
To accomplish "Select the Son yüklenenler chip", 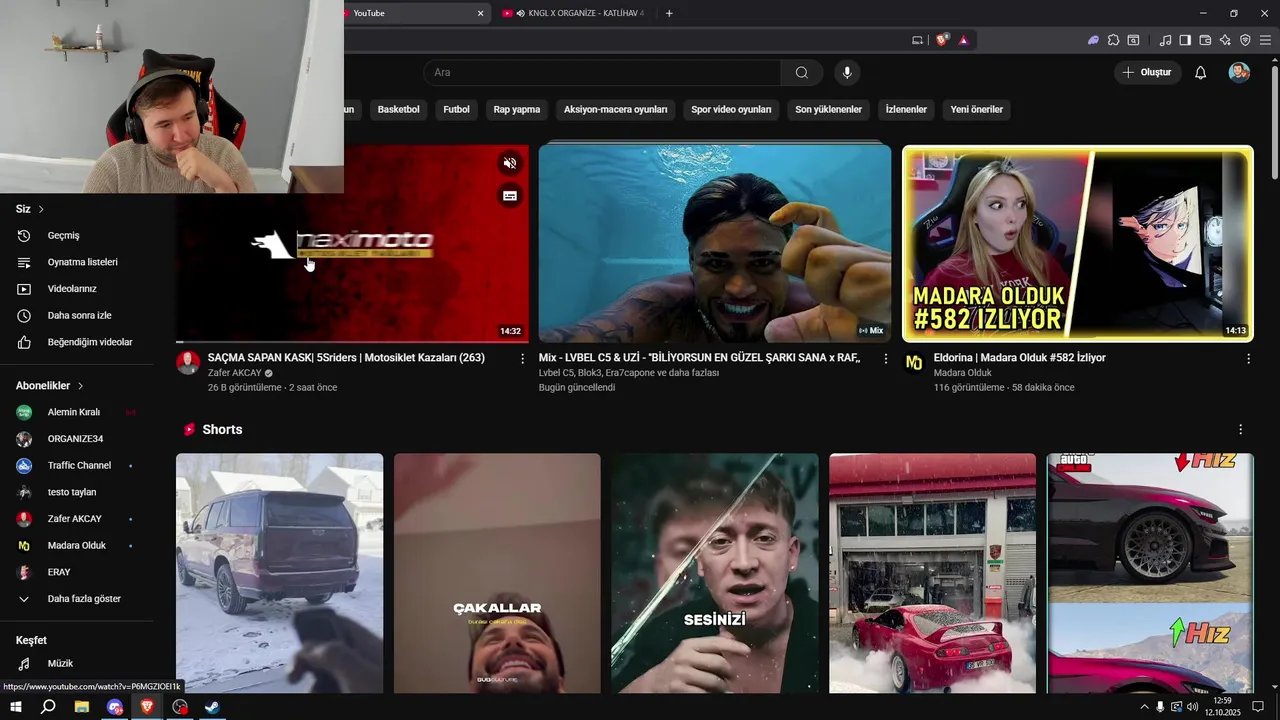I will tap(828, 109).
